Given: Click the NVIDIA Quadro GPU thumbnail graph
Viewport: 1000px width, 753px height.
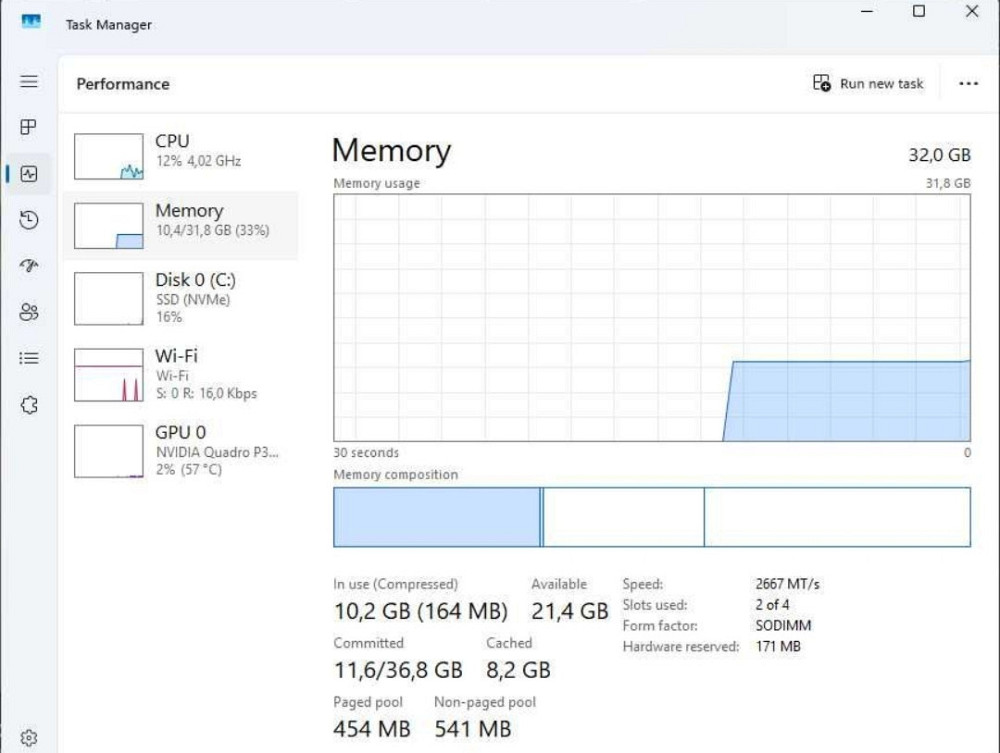Looking at the screenshot, I should point(107,450).
